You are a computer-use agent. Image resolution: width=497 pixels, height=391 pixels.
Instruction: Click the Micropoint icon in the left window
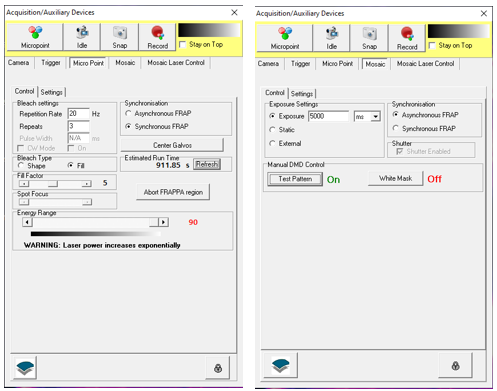[35, 33]
